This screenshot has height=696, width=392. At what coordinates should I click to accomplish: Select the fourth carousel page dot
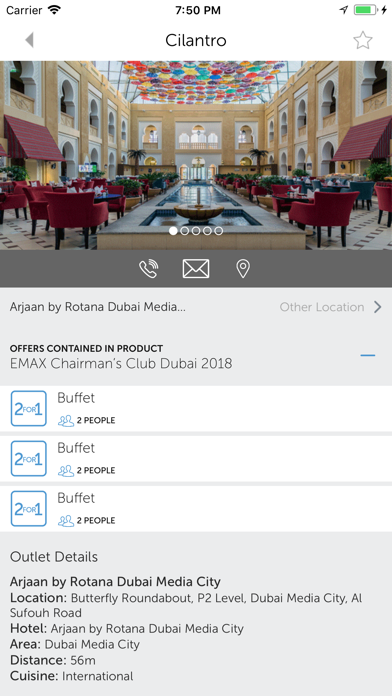207,231
